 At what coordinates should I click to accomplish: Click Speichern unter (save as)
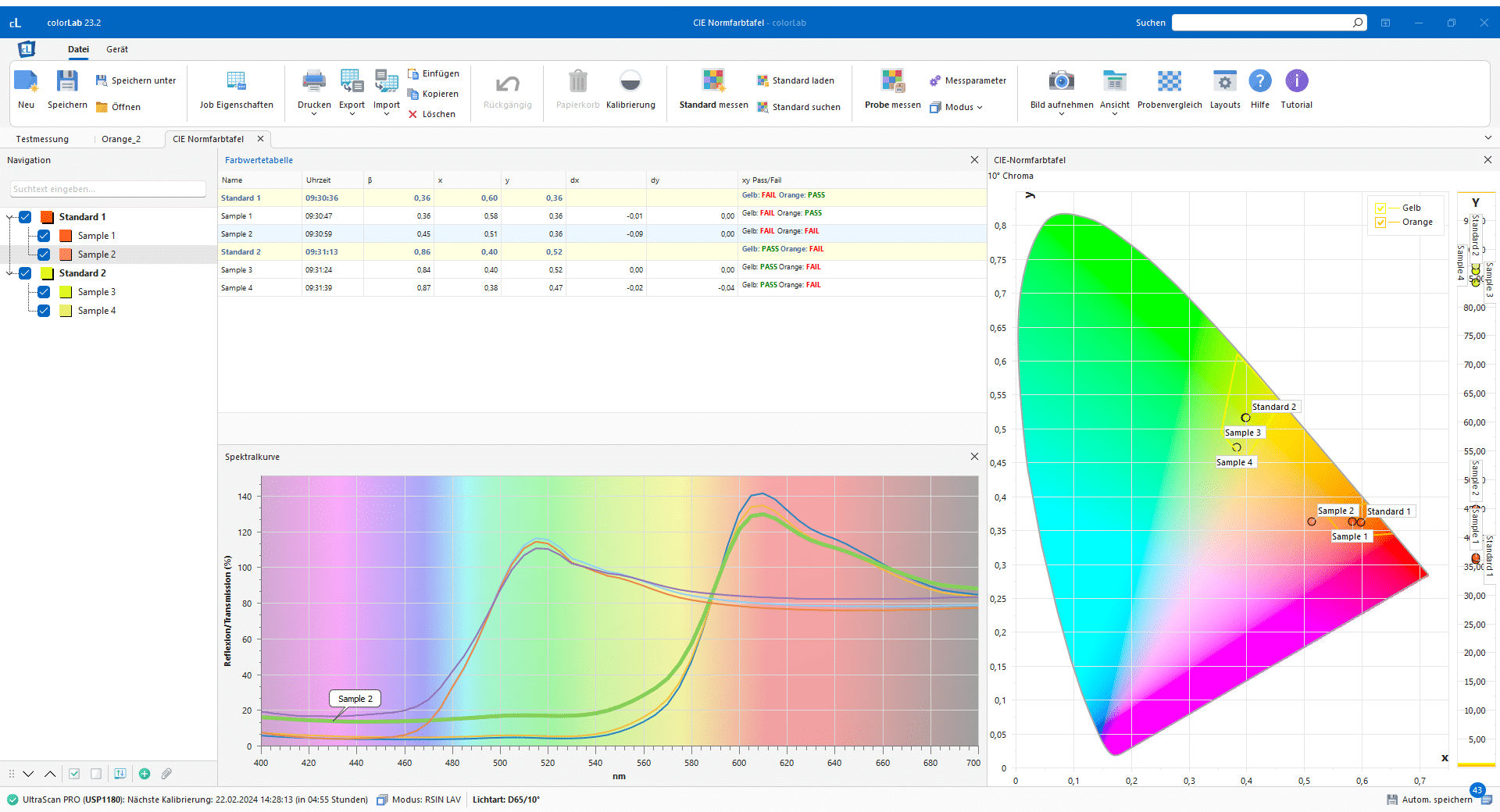point(136,80)
